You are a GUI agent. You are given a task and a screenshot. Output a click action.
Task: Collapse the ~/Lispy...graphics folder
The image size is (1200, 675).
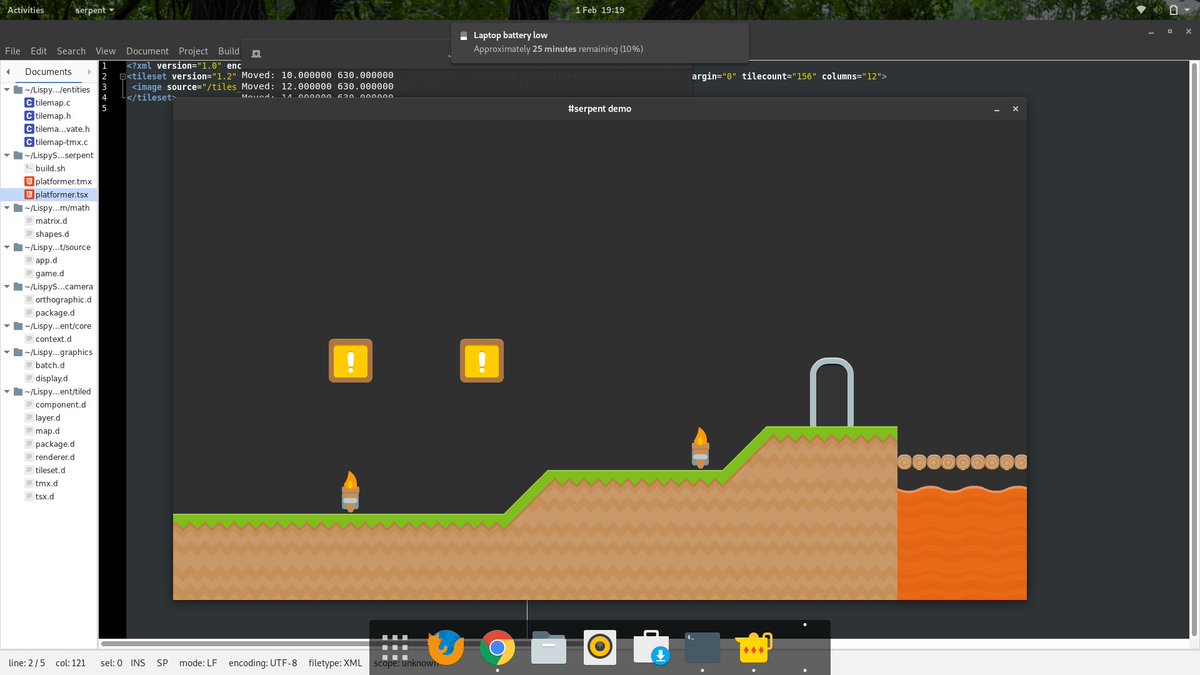coord(7,352)
